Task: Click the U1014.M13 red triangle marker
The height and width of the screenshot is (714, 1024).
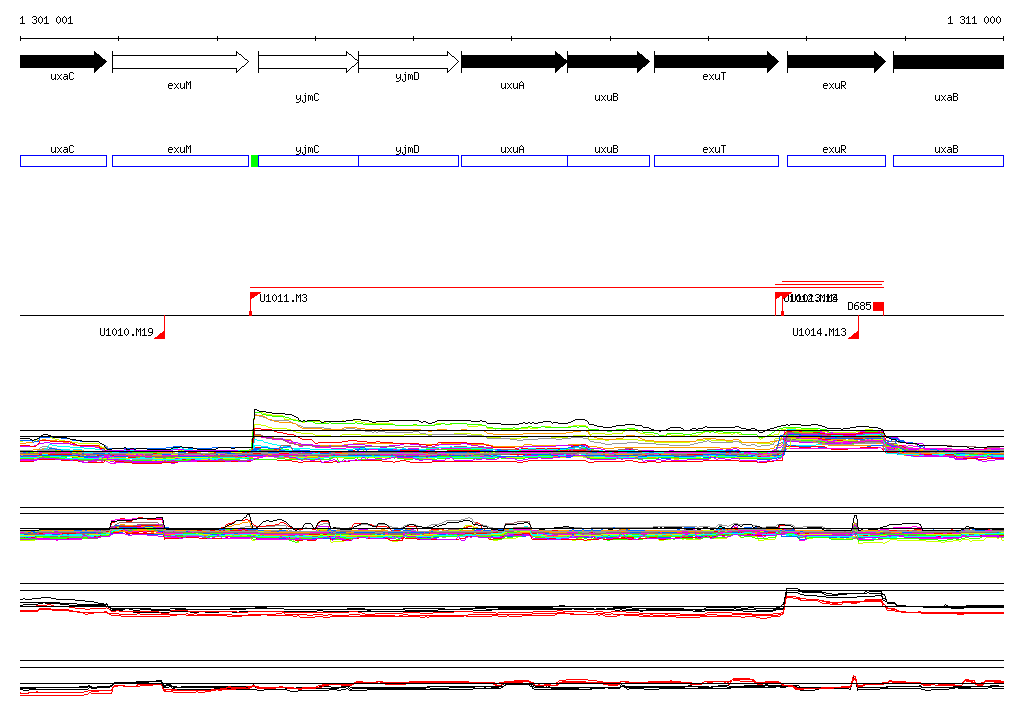Action: pyautogui.click(x=854, y=333)
